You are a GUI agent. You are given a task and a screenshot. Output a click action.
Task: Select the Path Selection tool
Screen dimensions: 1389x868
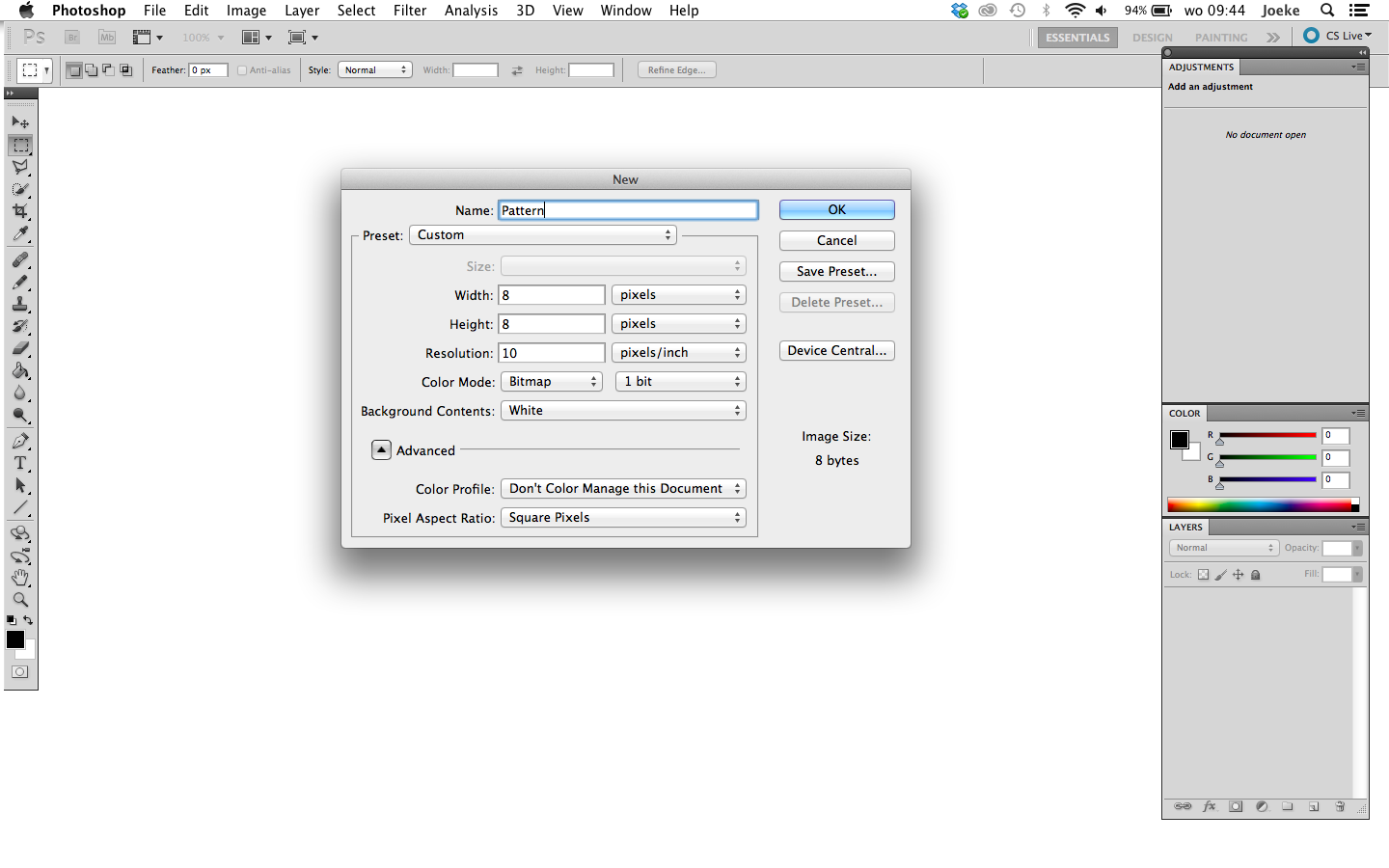coord(20,485)
